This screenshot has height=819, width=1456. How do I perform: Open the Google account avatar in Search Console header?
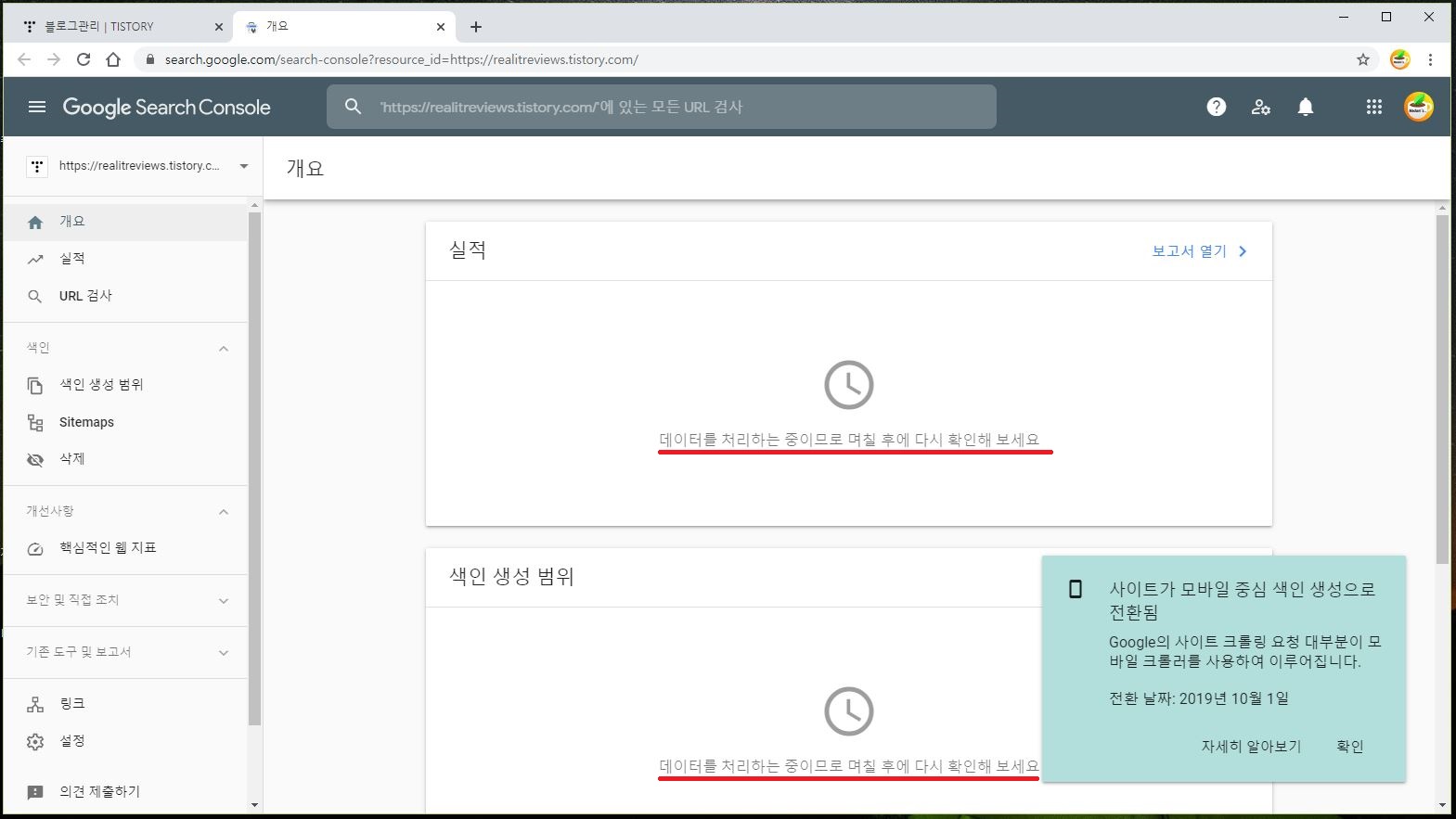click(1419, 107)
